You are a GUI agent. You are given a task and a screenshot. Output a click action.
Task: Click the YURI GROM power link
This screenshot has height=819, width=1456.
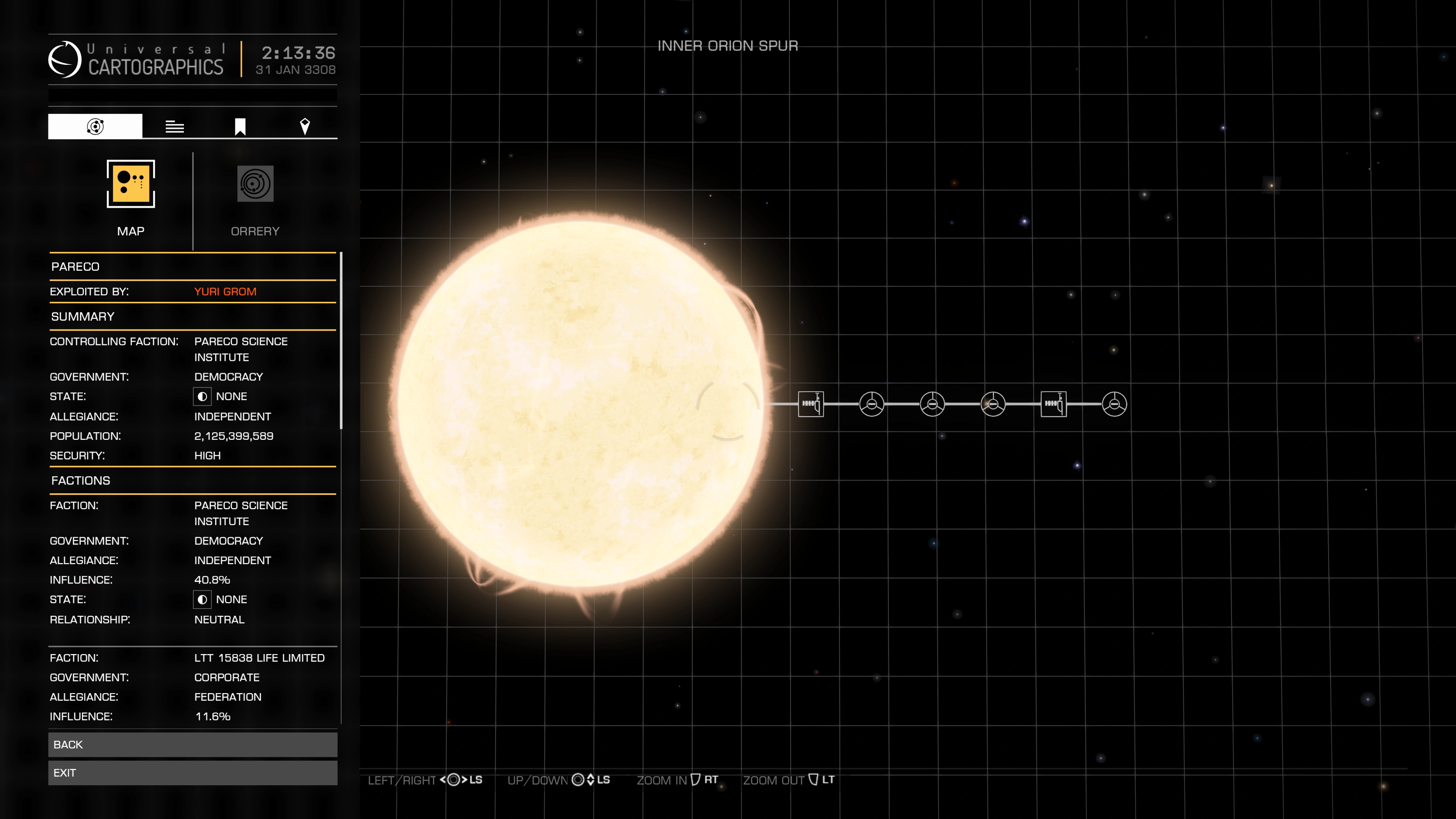[225, 292]
